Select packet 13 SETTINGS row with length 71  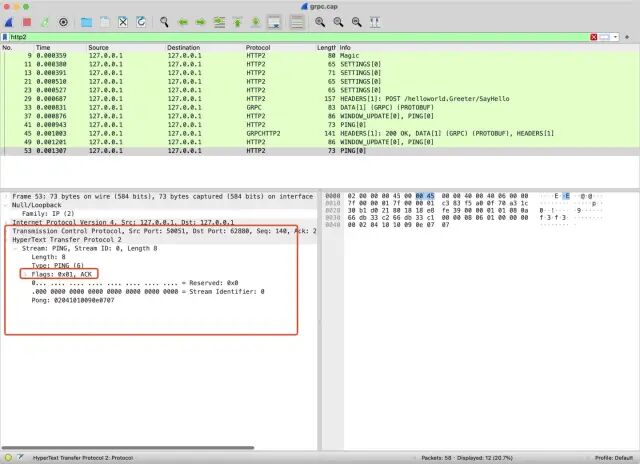(x=320, y=73)
